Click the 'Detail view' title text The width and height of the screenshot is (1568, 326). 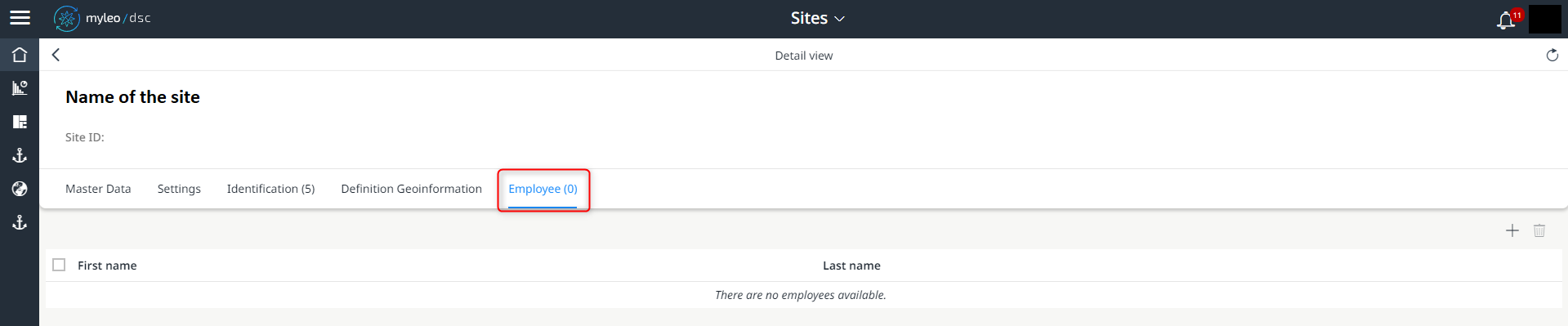(x=804, y=56)
